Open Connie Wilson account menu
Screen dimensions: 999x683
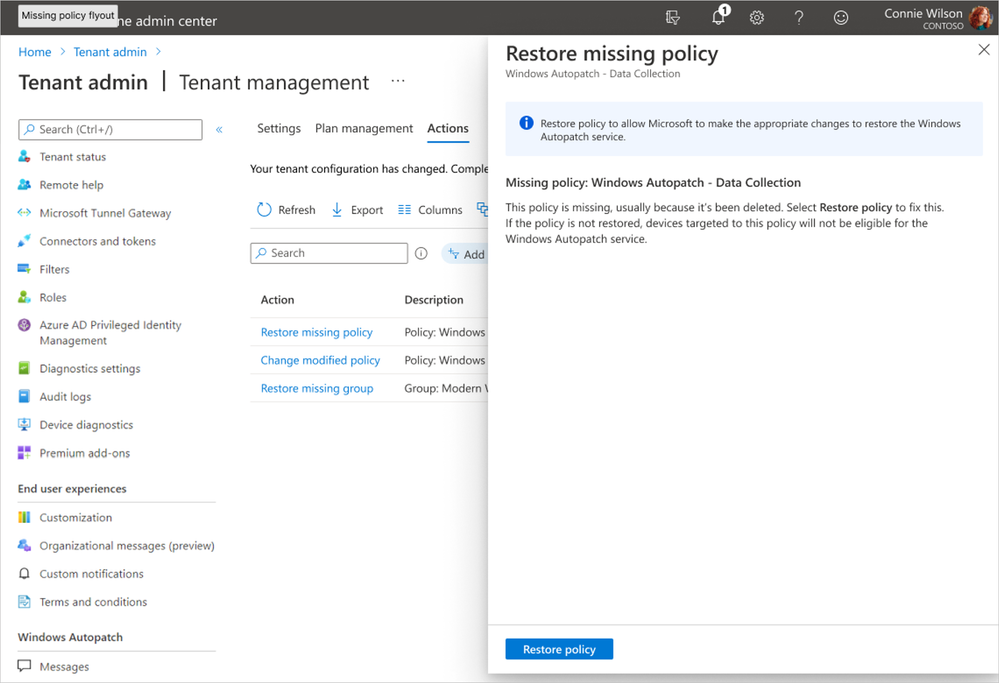coord(938,18)
